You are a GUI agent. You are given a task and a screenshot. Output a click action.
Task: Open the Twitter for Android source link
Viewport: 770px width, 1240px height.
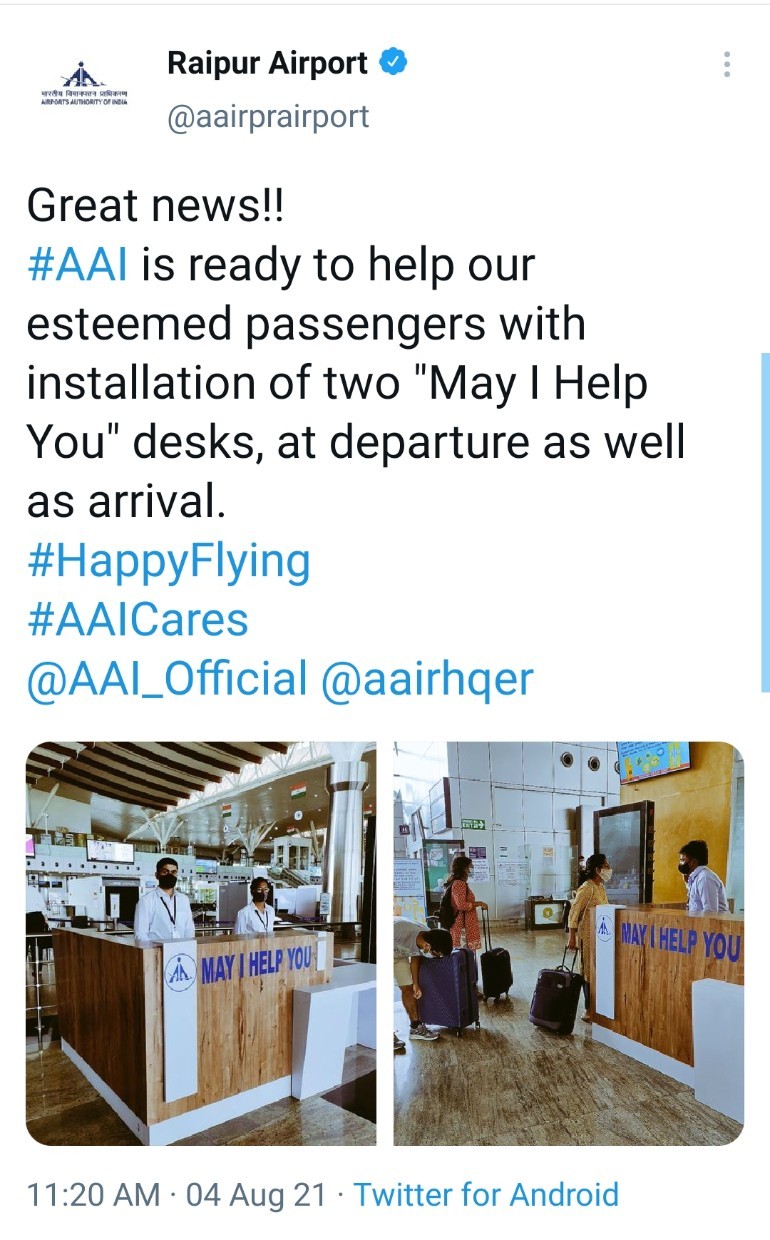point(486,1194)
